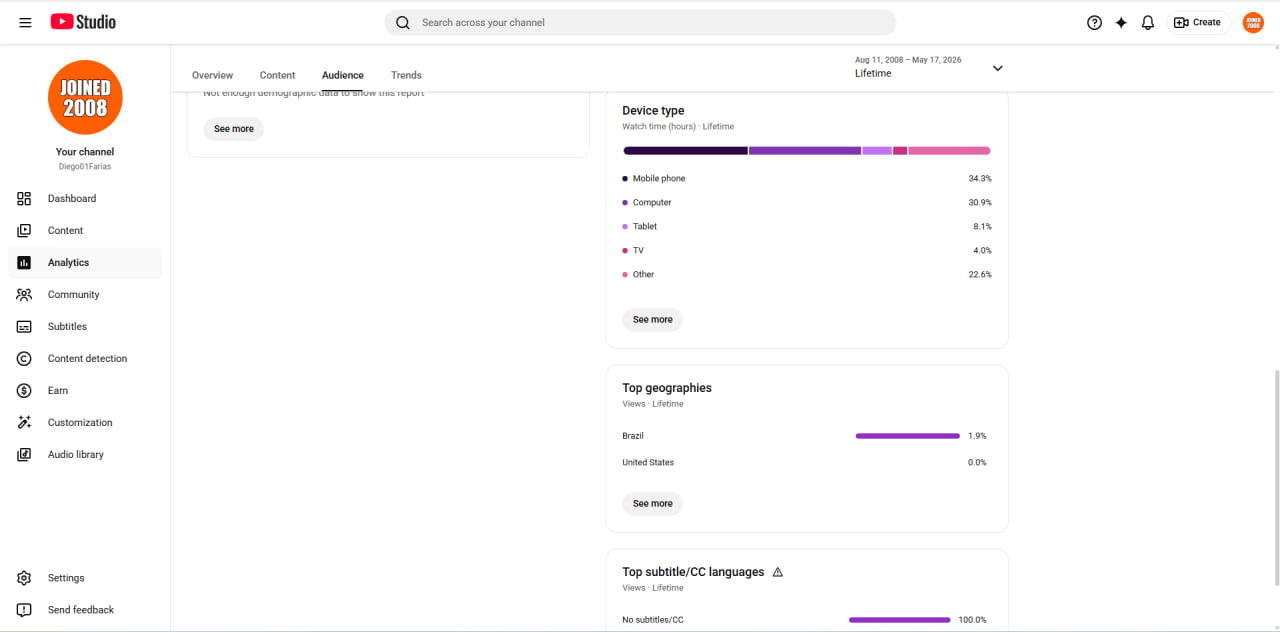Click See more under Top geographies
Viewport: 1280px width, 632px height.
click(653, 504)
